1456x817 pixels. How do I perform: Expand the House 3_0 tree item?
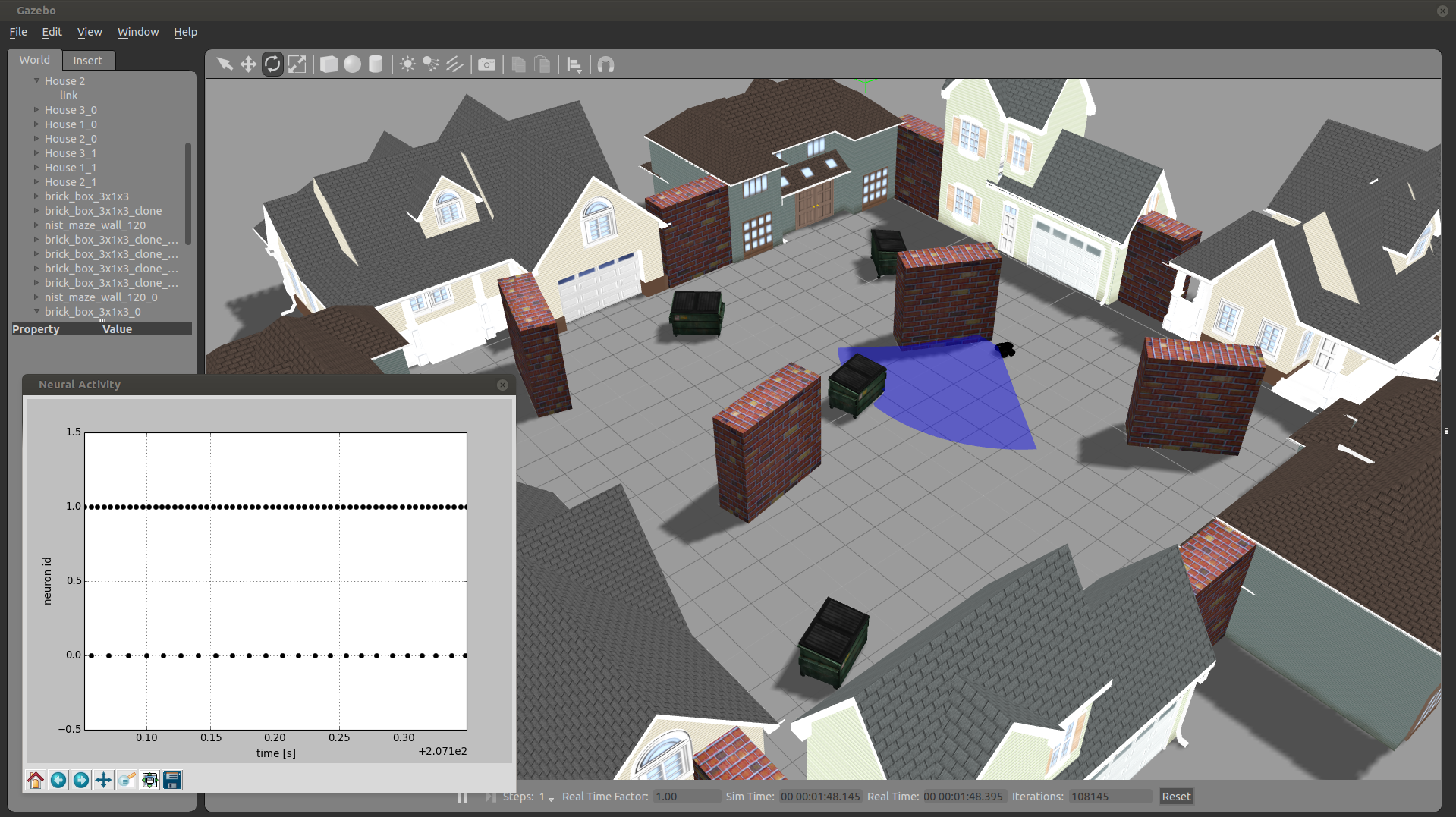tap(36, 110)
